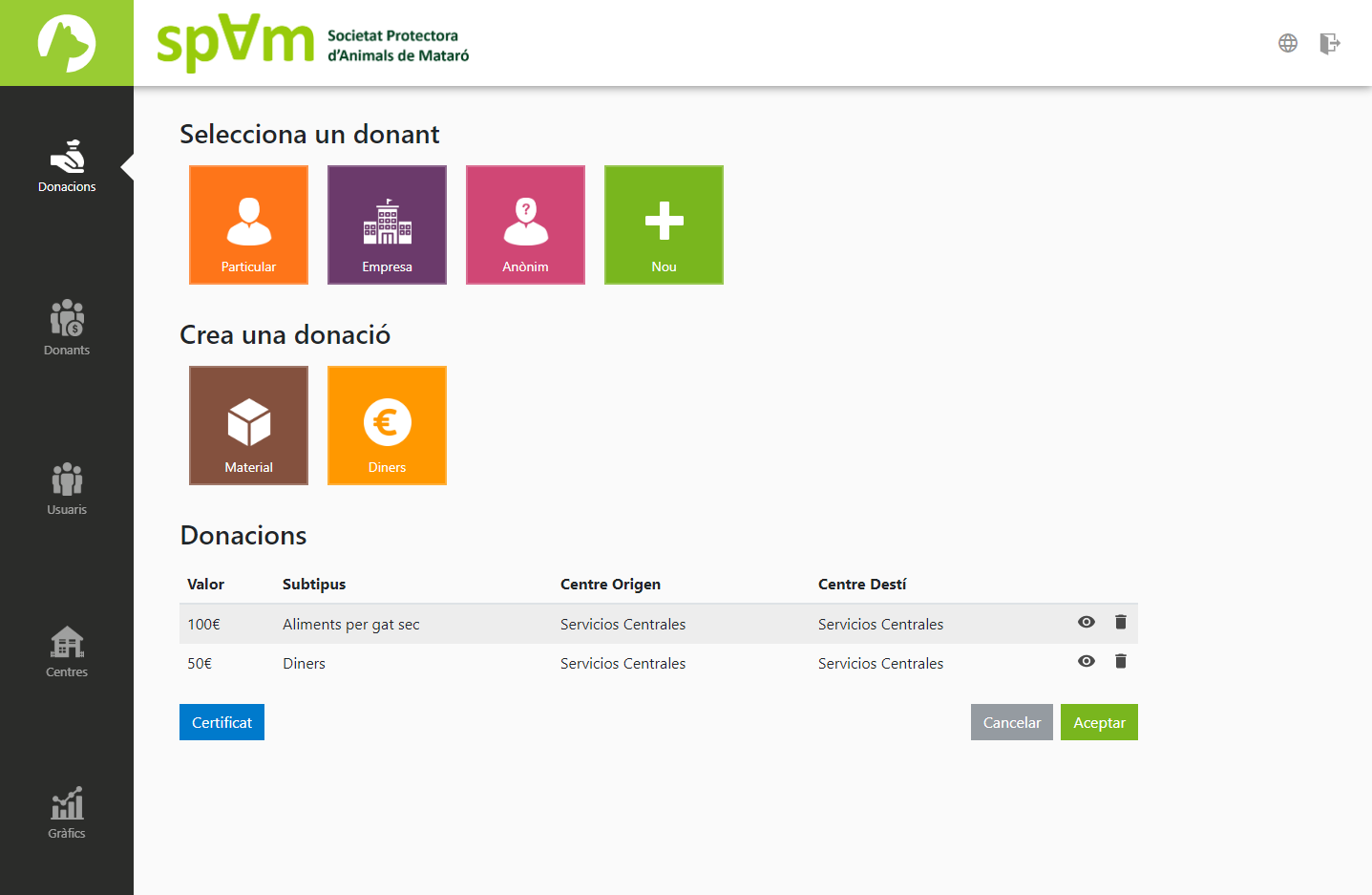Confirm with the Aceptar button
The width and height of the screenshot is (1372, 895).
1099,722
